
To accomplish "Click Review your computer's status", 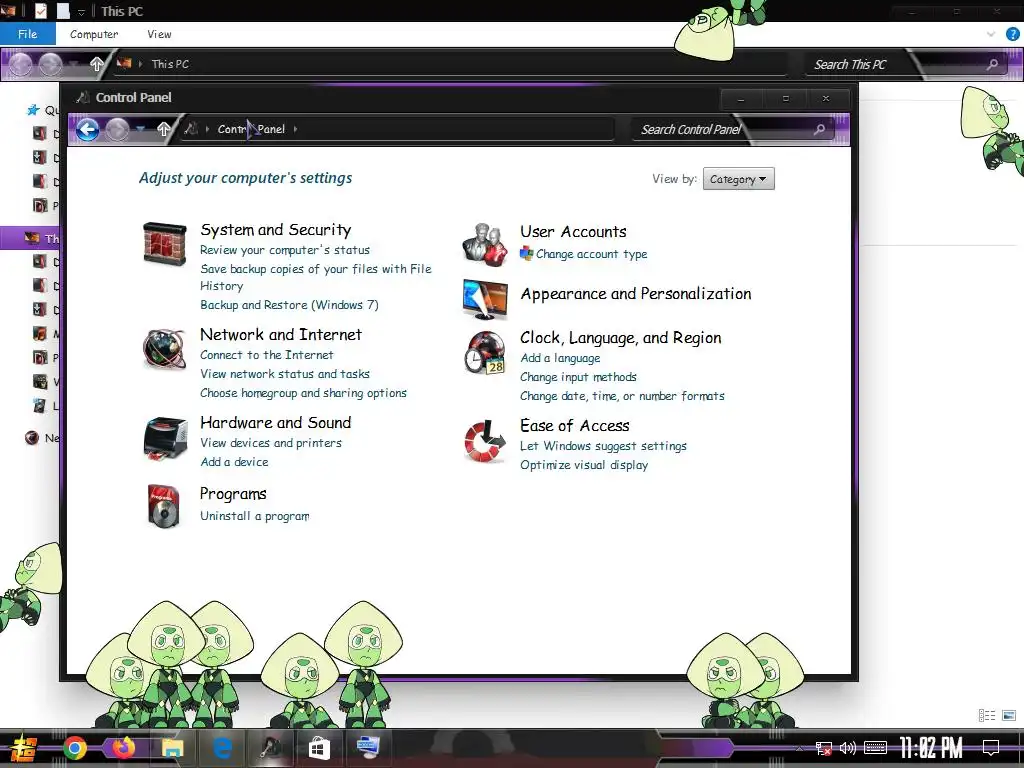I will [285, 250].
